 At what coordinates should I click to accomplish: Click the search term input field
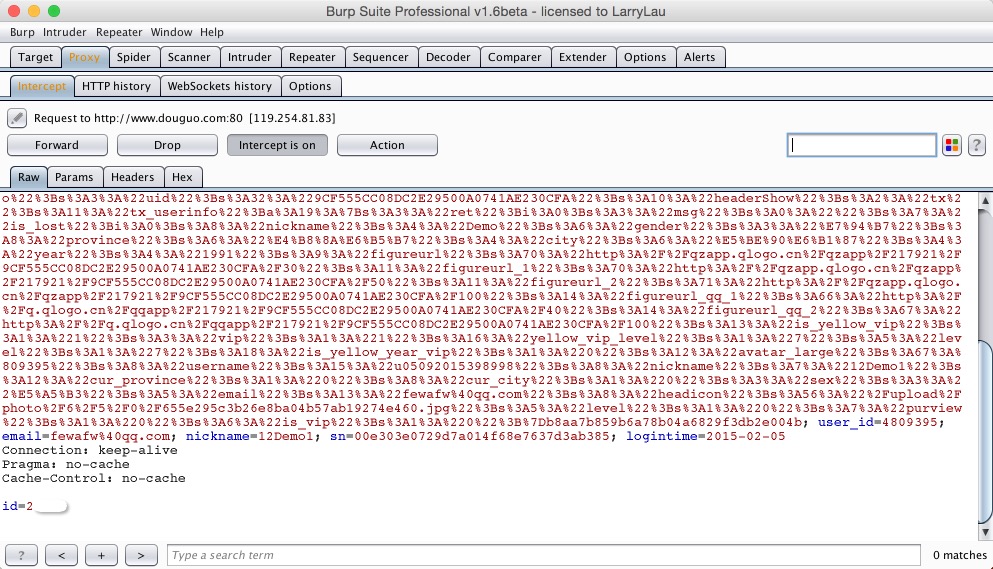pyautogui.click(x=543, y=555)
